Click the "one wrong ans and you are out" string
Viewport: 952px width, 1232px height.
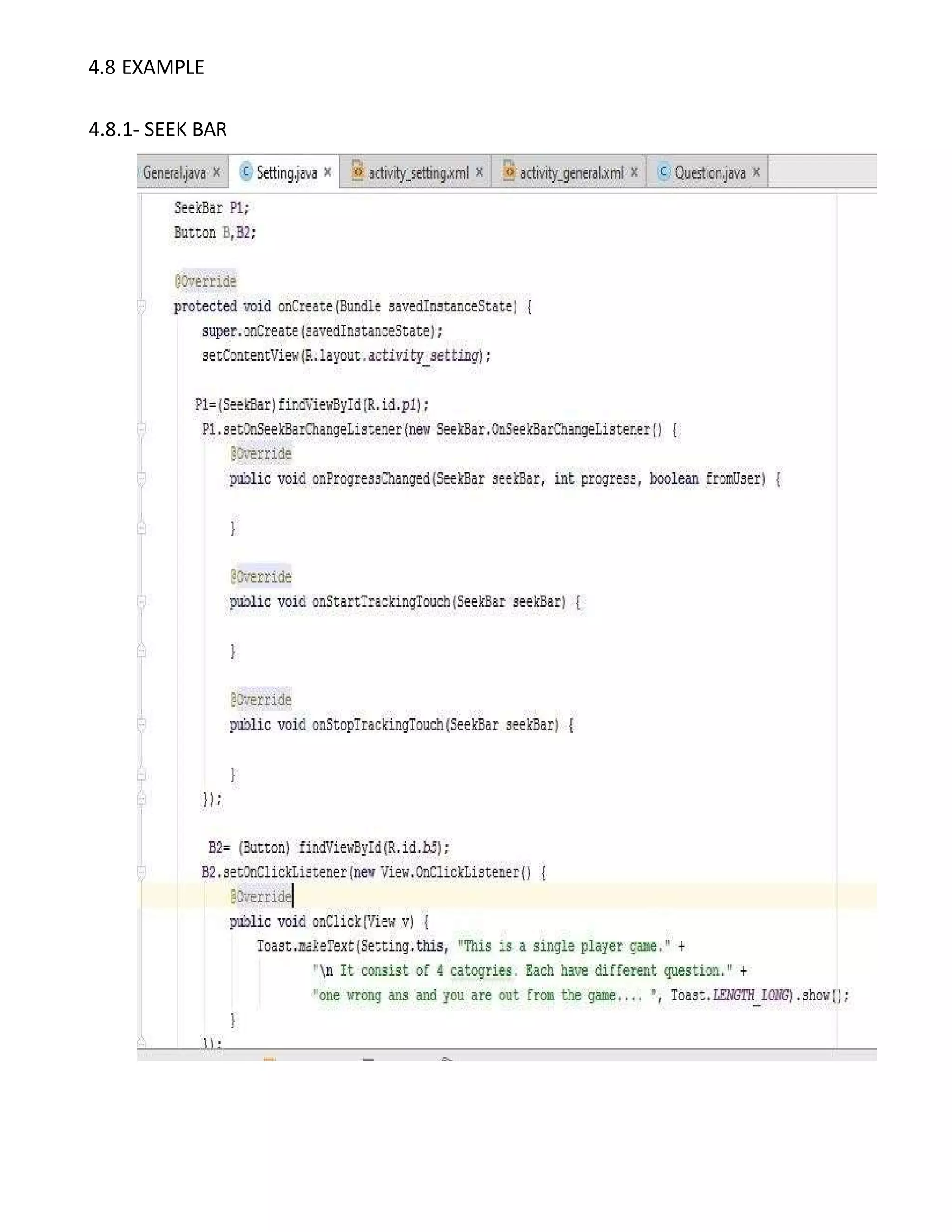click(x=484, y=996)
